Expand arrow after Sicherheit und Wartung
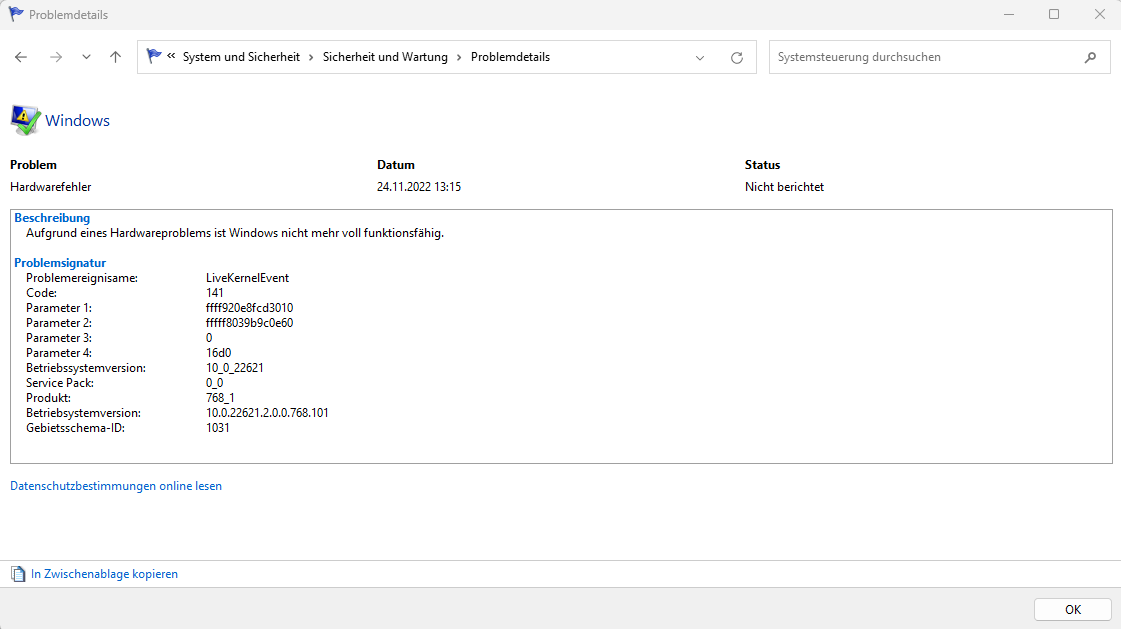 pos(459,57)
